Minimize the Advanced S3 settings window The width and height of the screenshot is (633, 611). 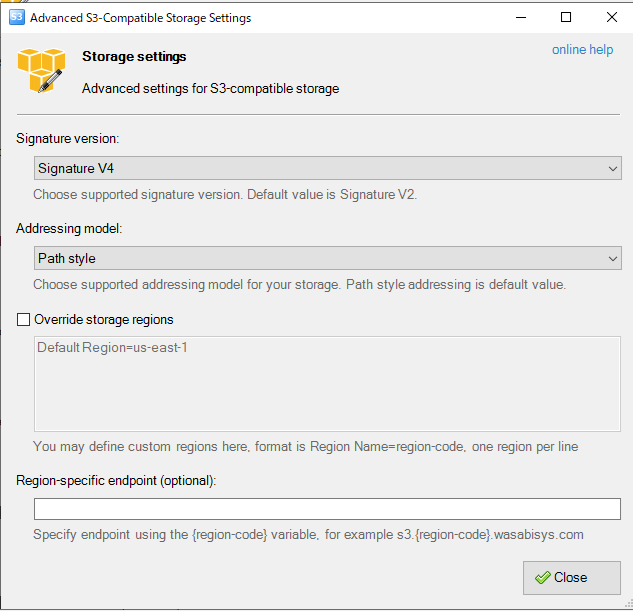click(521, 17)
